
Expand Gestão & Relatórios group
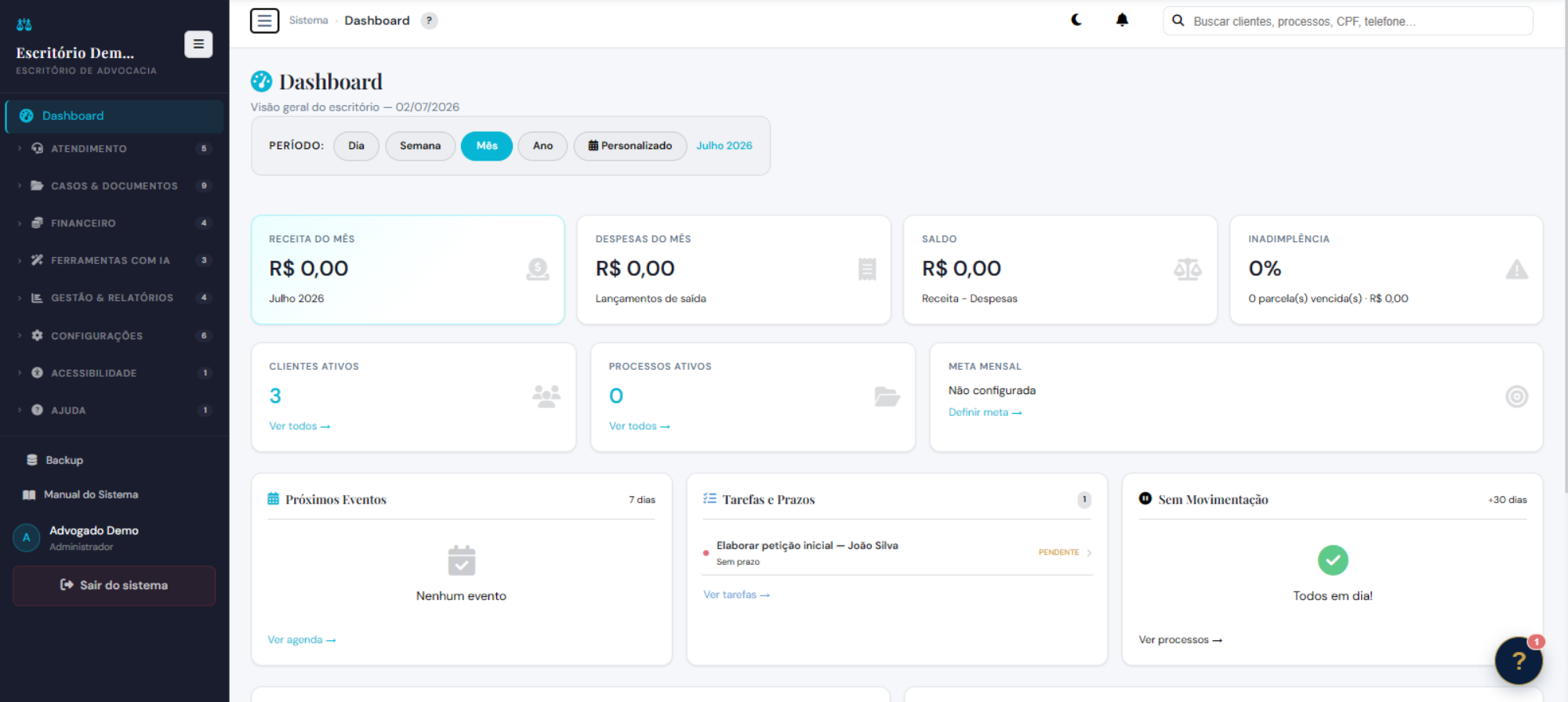pos(114,298)
